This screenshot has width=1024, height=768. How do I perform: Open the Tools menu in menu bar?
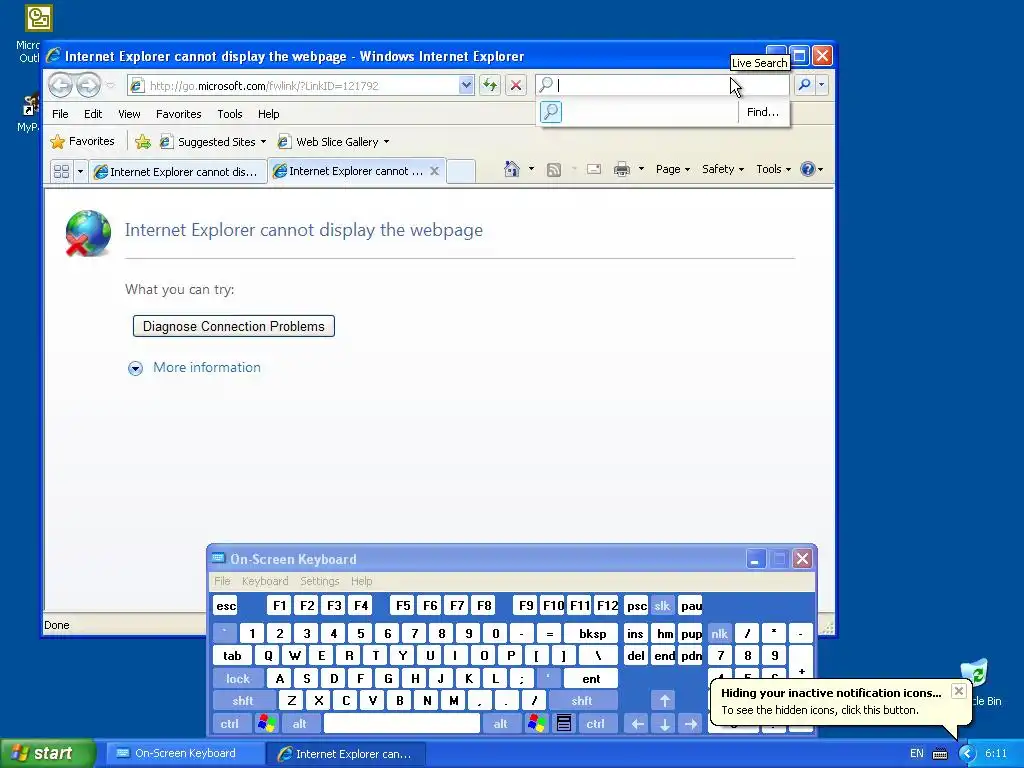[x=230, y=114]
